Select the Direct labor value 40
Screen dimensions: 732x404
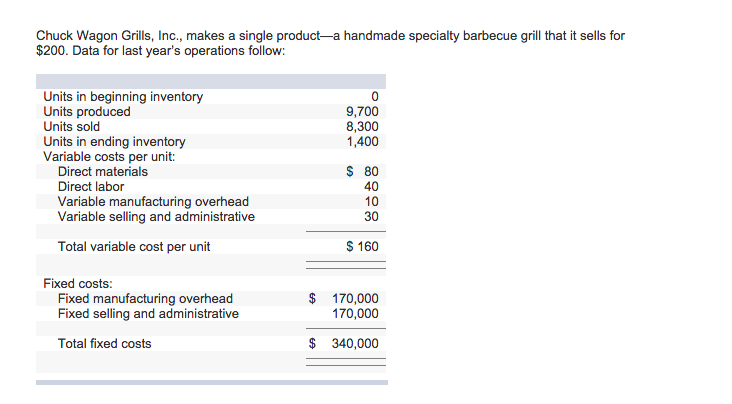[371, 186]
